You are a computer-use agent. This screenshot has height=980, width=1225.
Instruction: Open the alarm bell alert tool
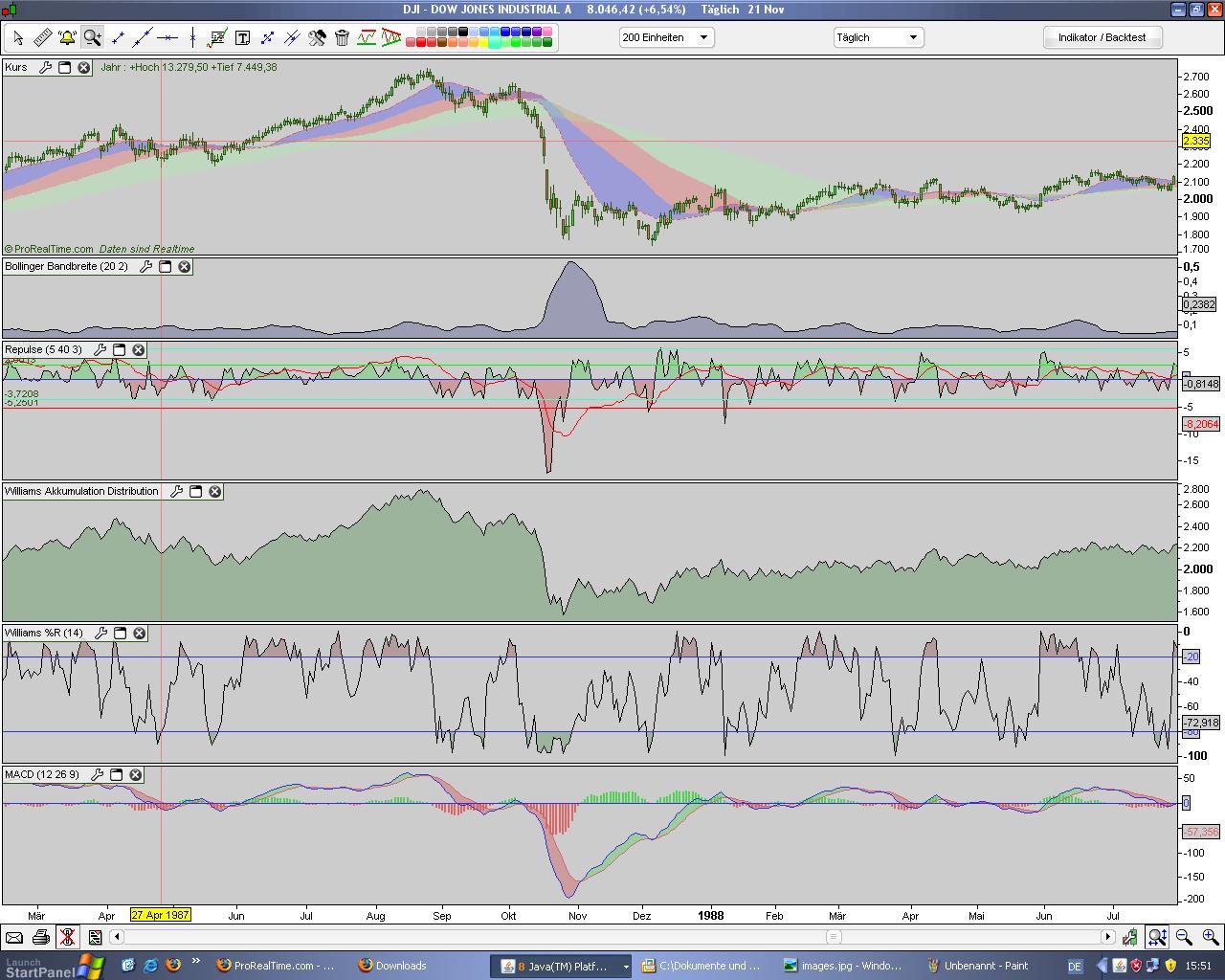(x=67, y=37)
